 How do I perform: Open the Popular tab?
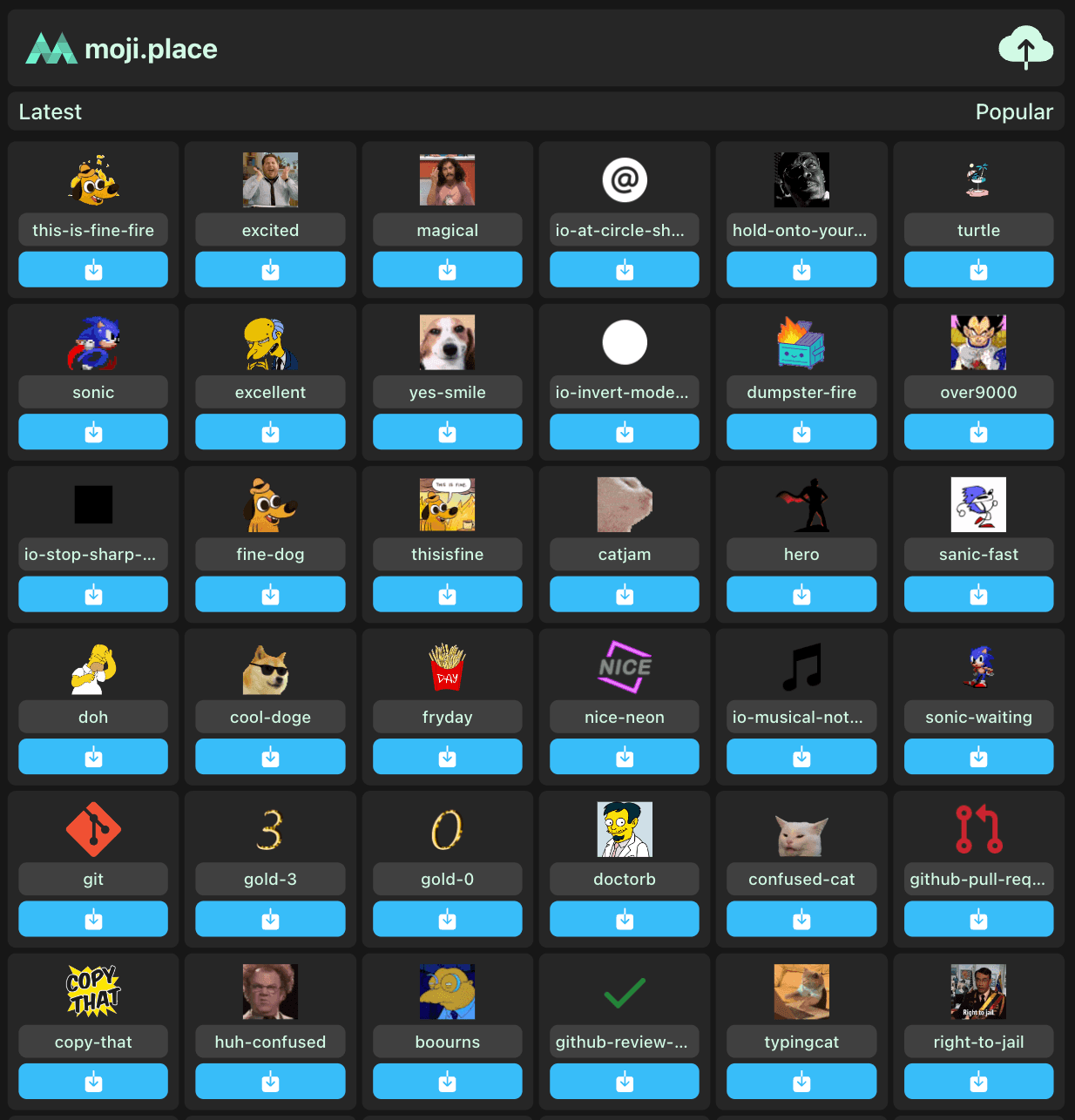tap(1013, 111)
